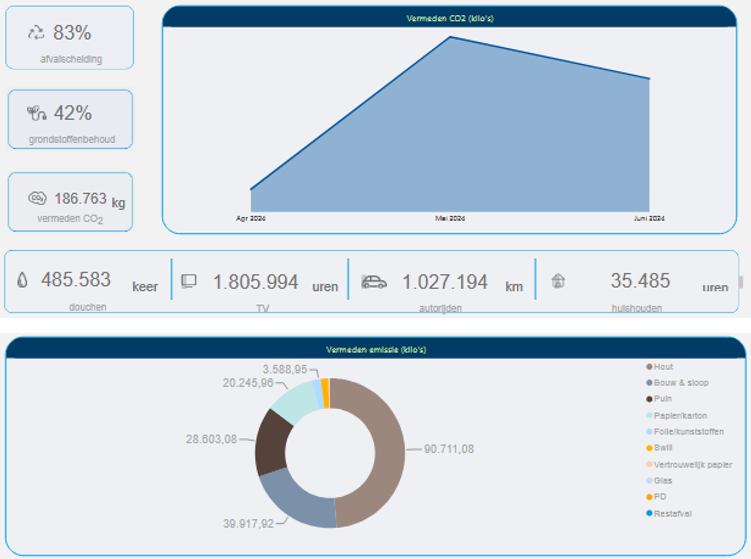Click the car autorijden icon
The image size is (751, 559).
[x=374, y=282]
